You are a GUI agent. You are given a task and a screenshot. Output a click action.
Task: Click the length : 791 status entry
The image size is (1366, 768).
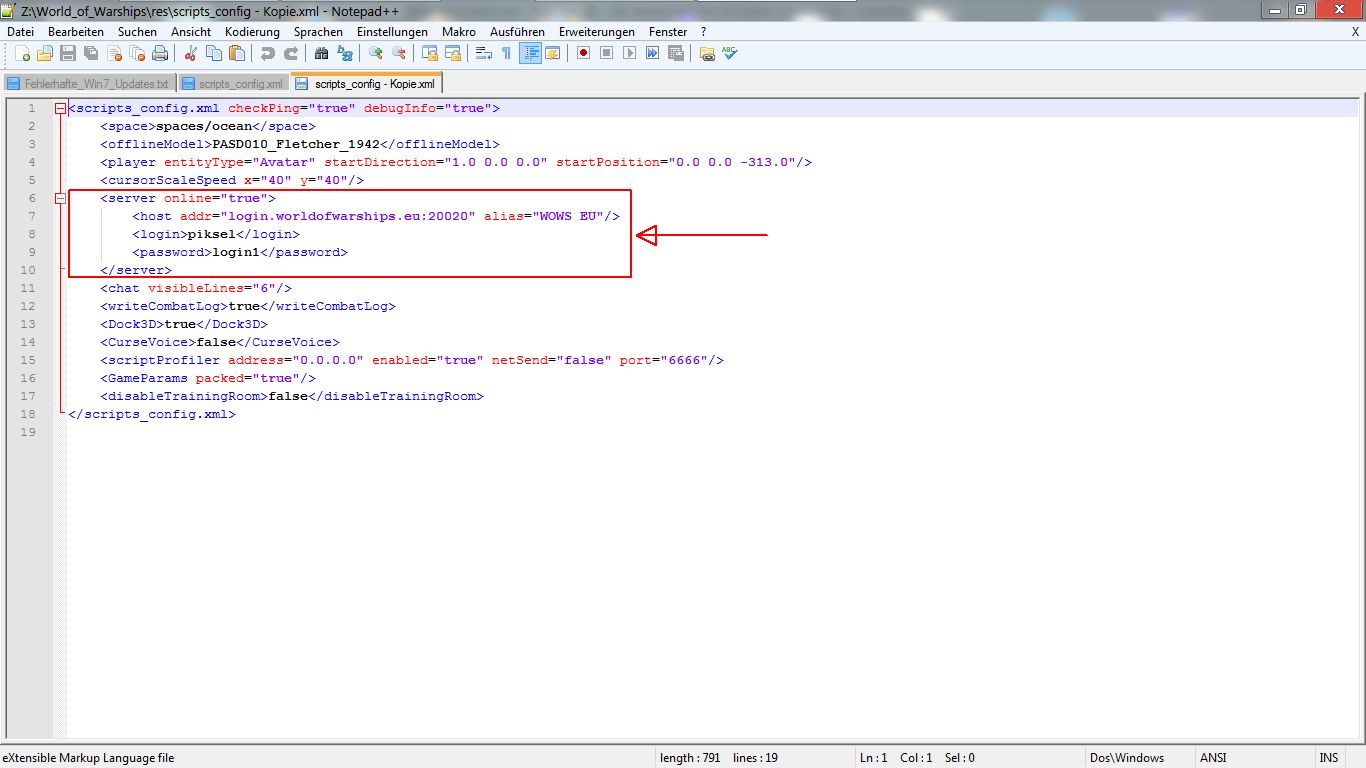[x=690, y=758]
